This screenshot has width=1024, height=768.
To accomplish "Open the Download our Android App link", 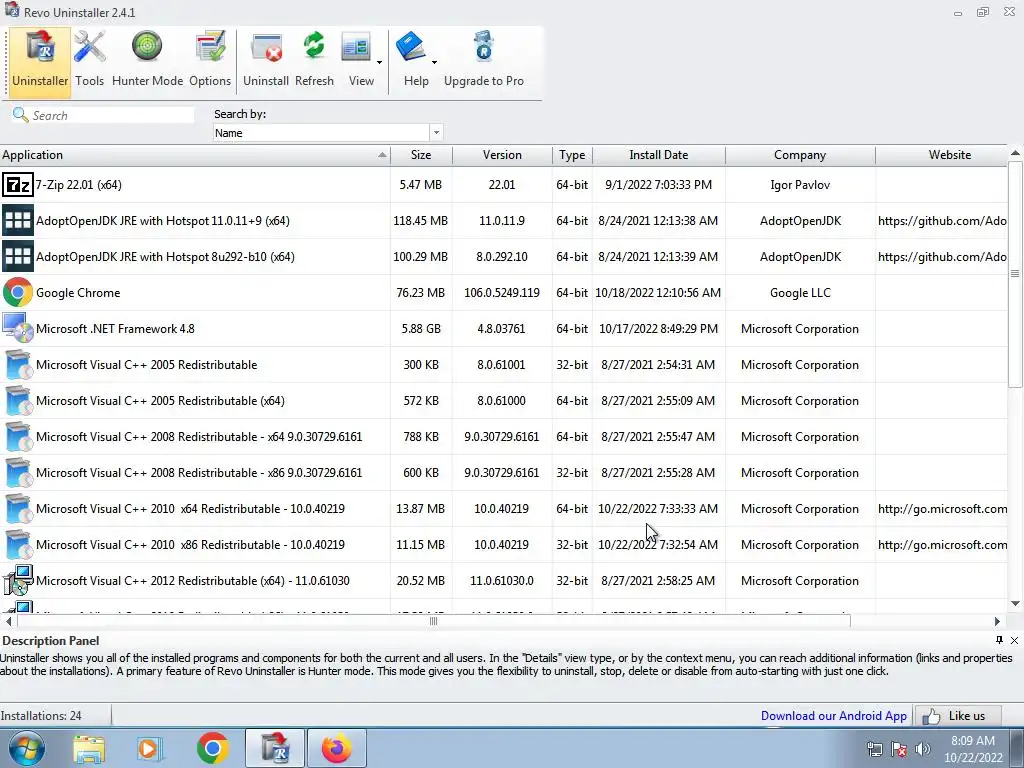I will pos(833,716).
